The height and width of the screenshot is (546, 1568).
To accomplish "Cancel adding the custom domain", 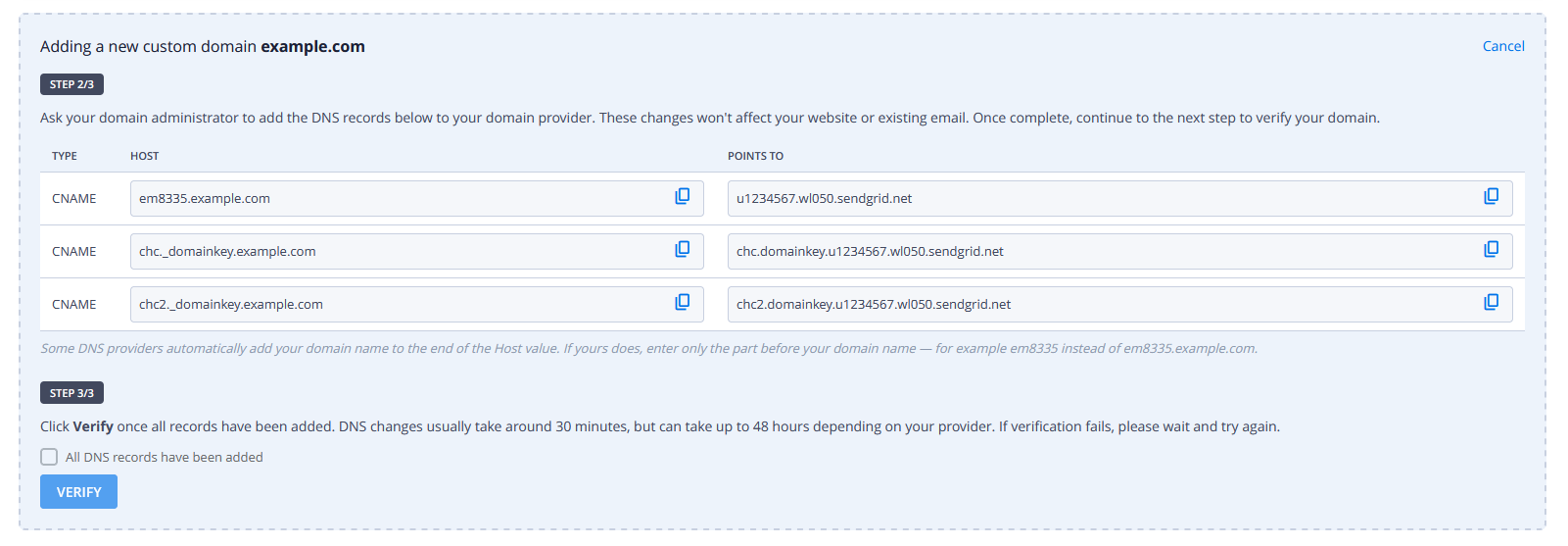I will 1503,46.
